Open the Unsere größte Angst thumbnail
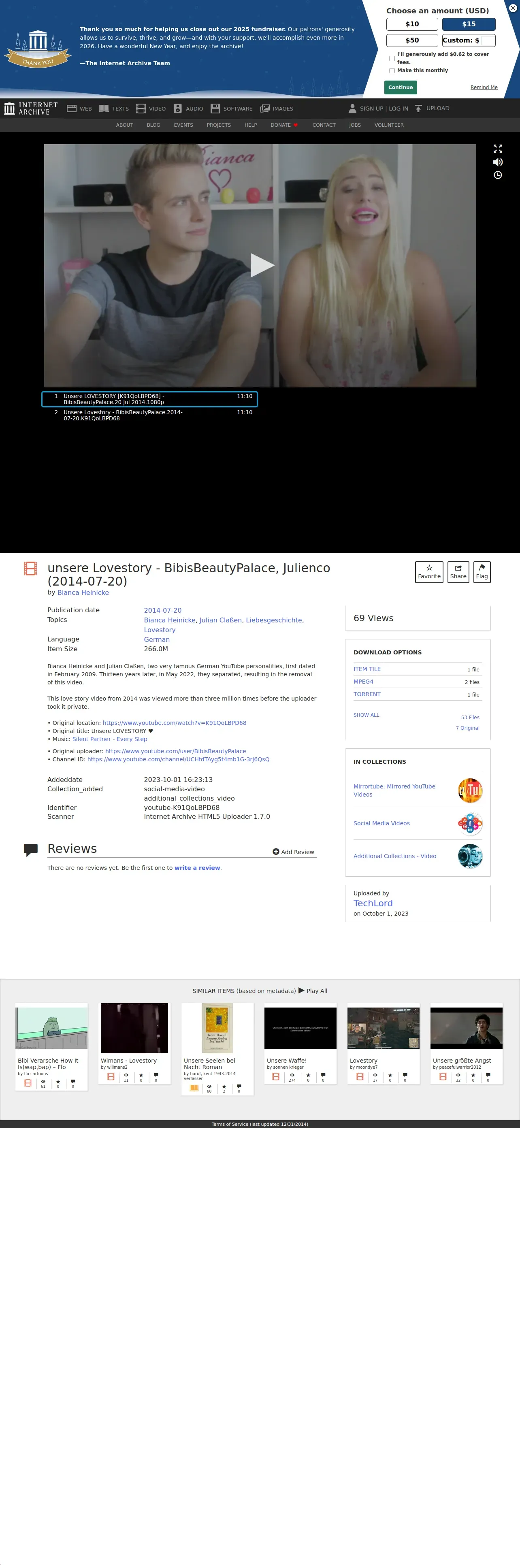 click(x=467, y=1028)
